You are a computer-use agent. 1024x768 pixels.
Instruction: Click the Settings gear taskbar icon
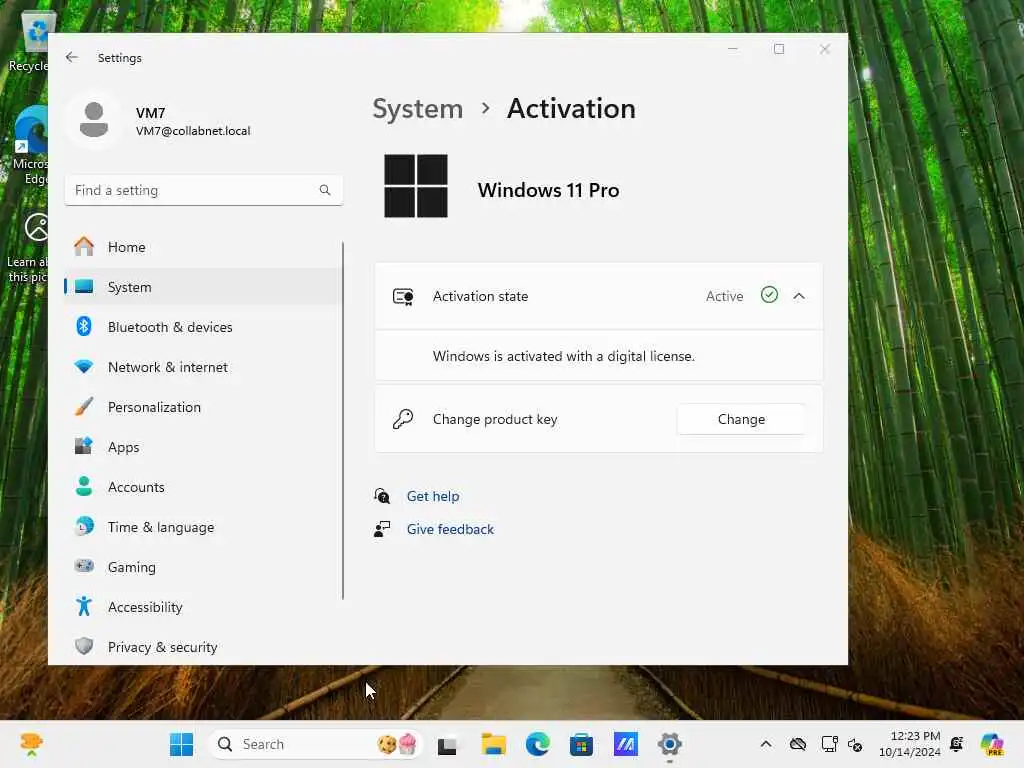(669, 744)
